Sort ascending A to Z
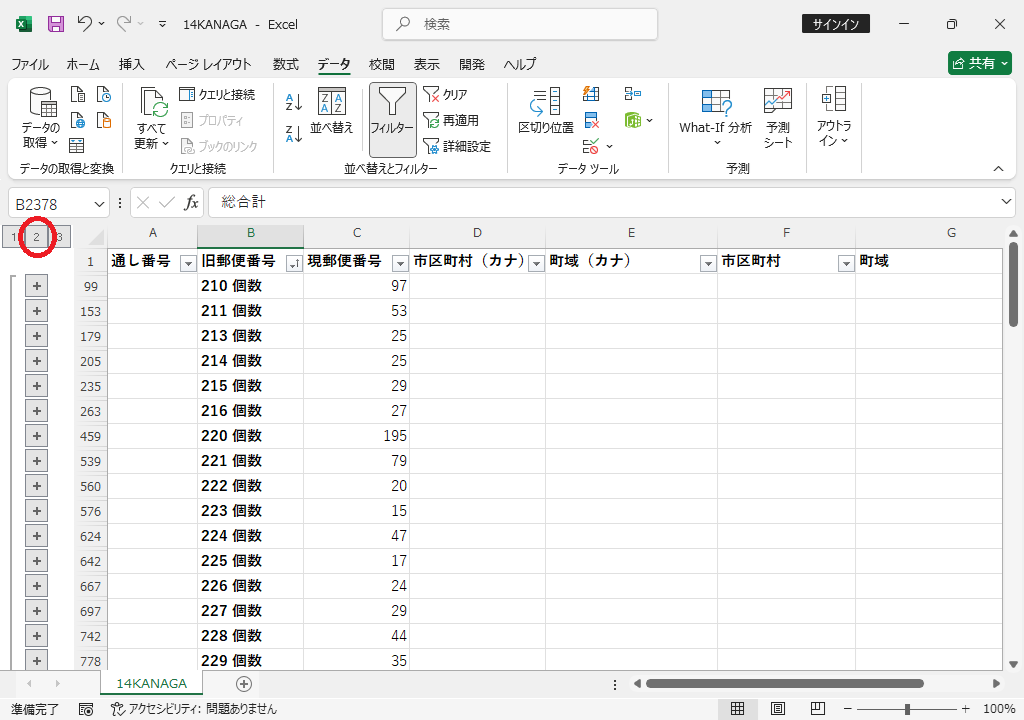The width and height of the screenshot is (1024, 720). (294, 102)
